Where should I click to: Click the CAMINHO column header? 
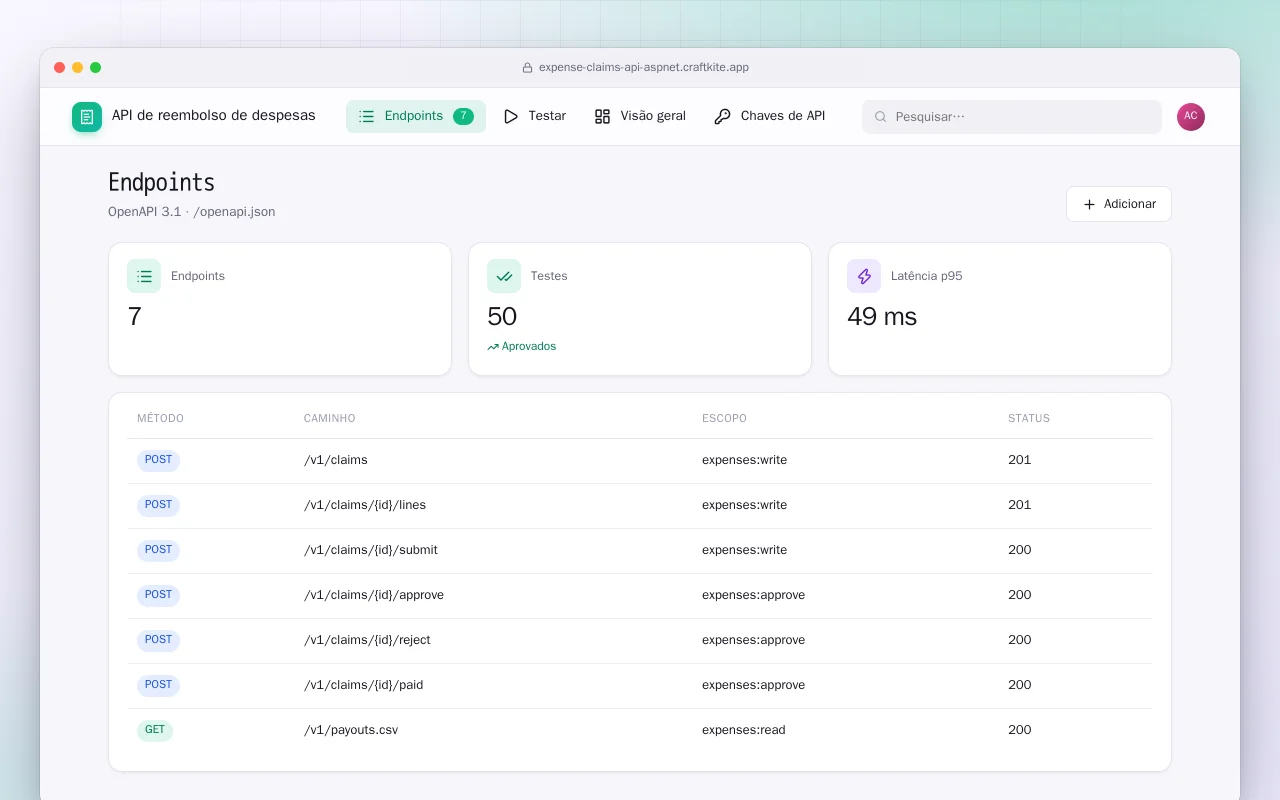pyautogui.click(x=330, y=418)
